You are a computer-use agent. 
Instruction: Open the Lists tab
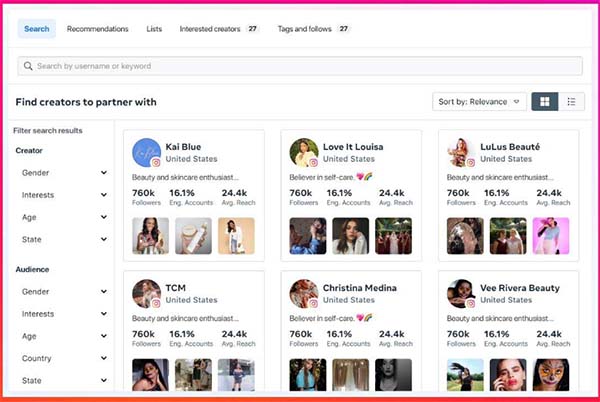pyautogui.click(x=154, y=29)
